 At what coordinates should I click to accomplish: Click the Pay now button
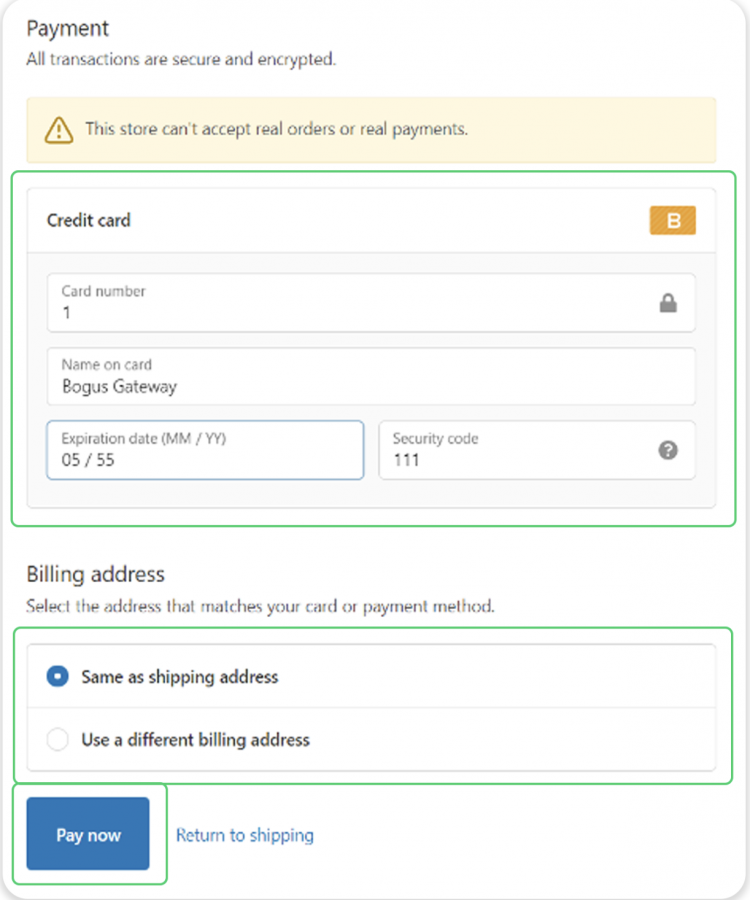[x=88, y=833]
